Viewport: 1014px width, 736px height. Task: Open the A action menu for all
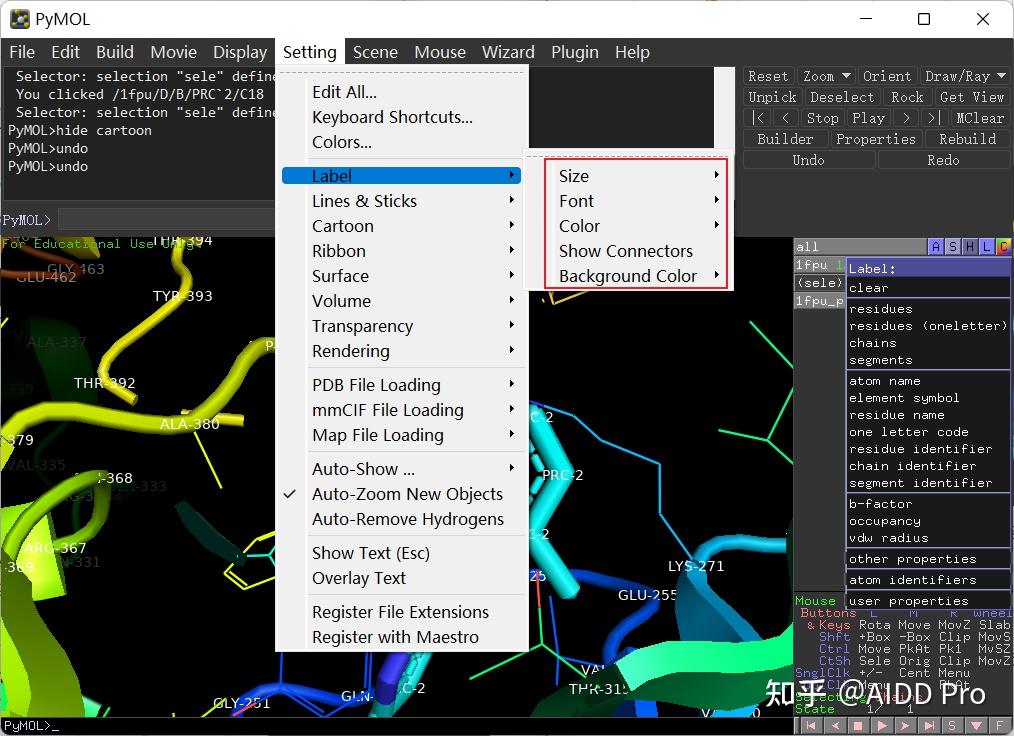tap(936, 247)
